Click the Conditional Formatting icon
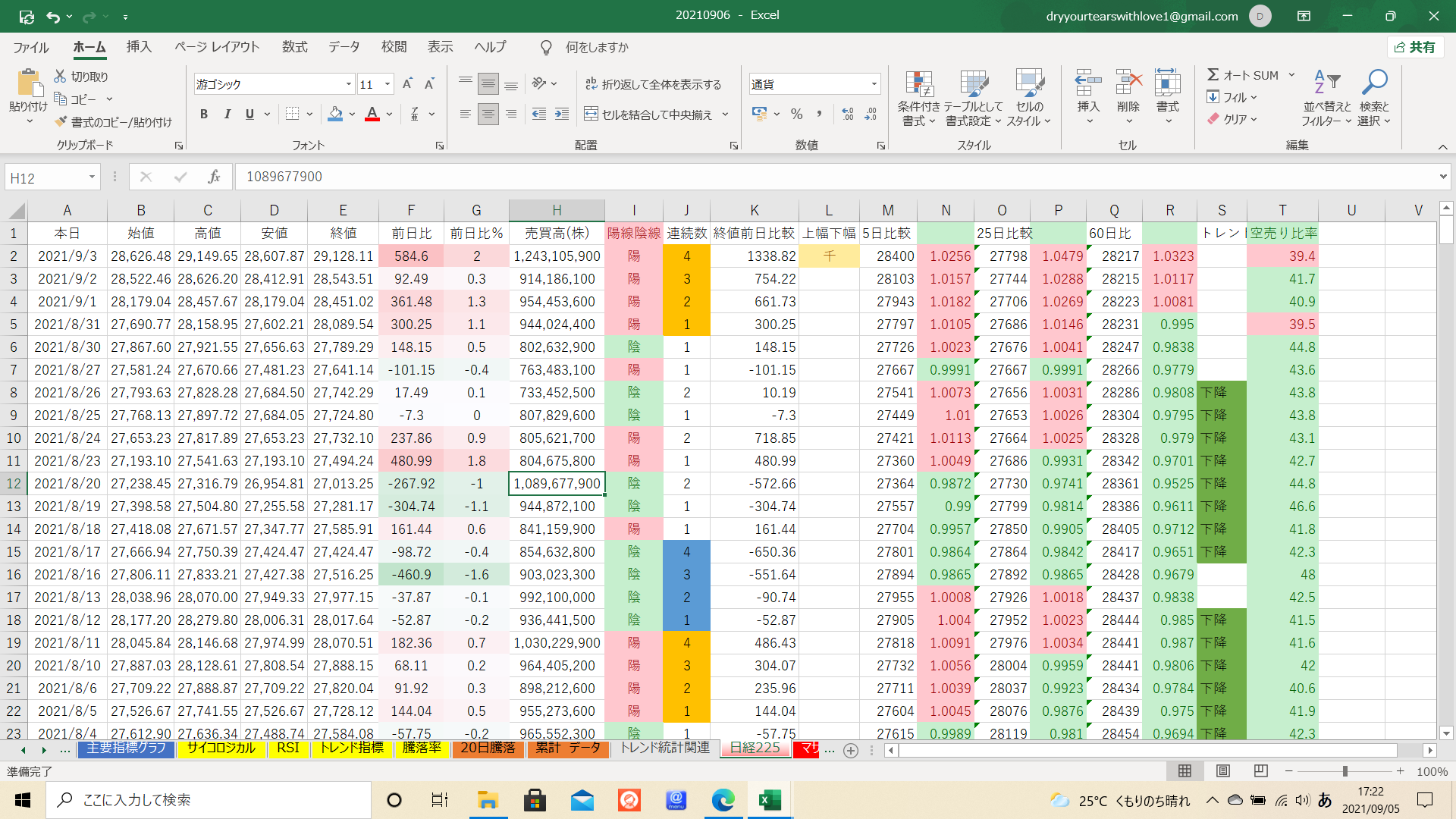The image size is (1456, 819). pos(918,85)
